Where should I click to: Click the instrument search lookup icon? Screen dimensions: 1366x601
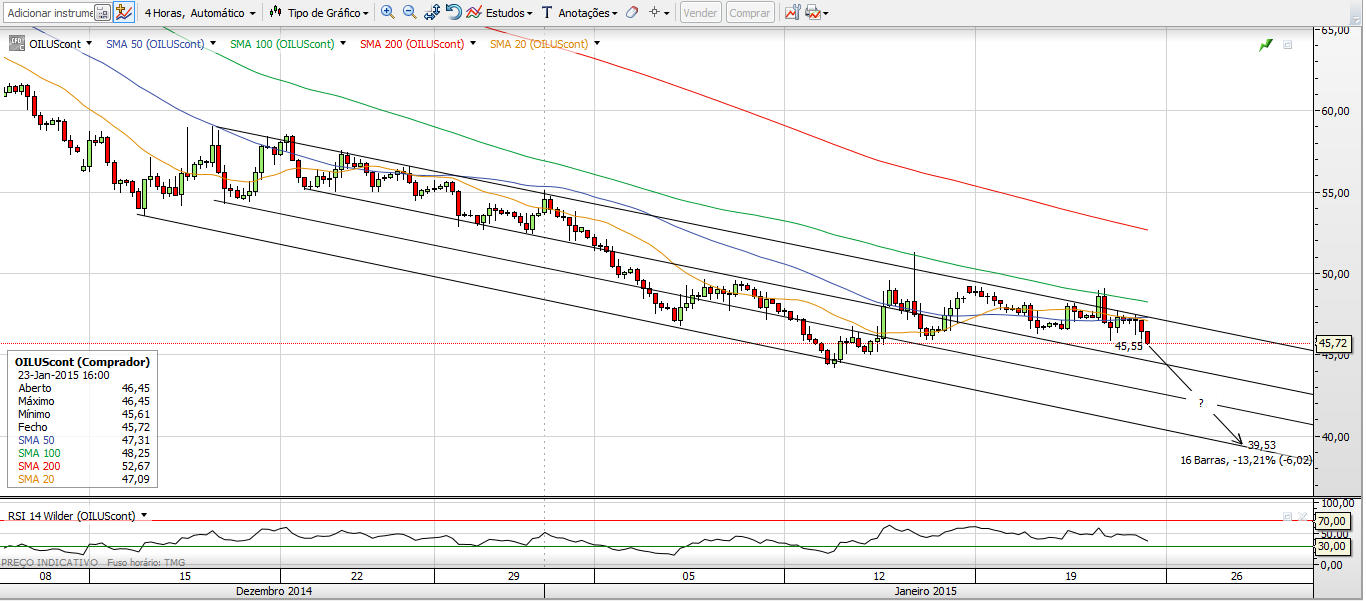point(102,13)
